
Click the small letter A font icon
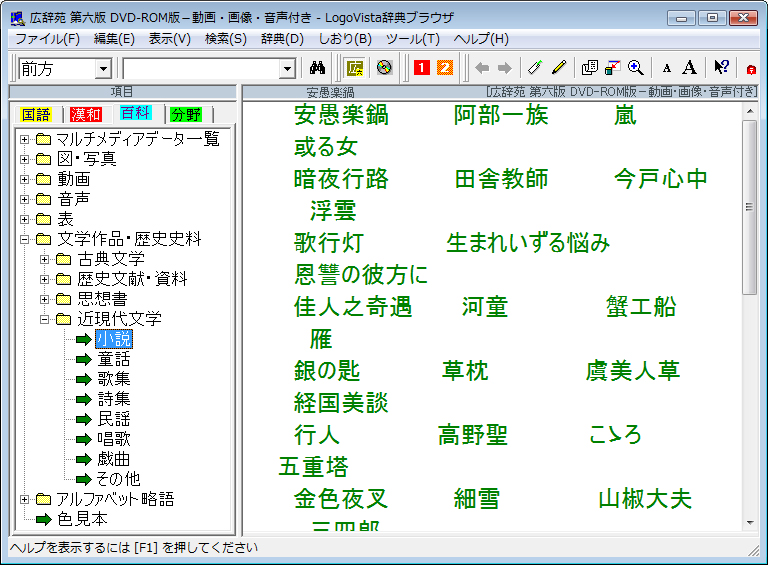point(667,68)
